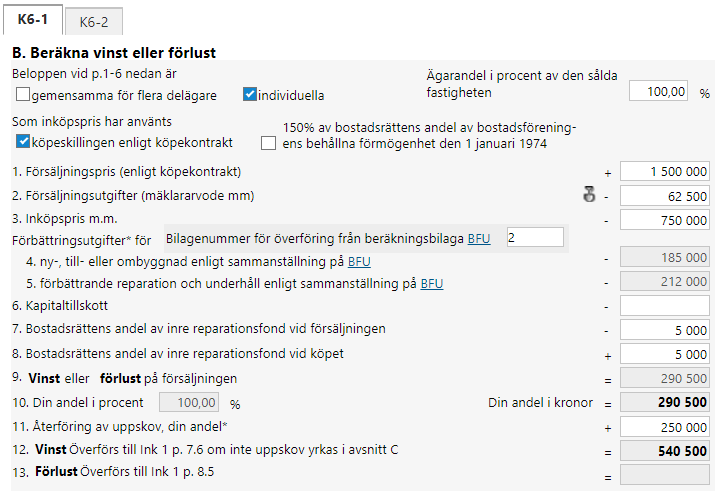Edit Försäljningspris field showing 1 500 000
Viewport: 717px width, 491px height.
[x=665, y=171]
